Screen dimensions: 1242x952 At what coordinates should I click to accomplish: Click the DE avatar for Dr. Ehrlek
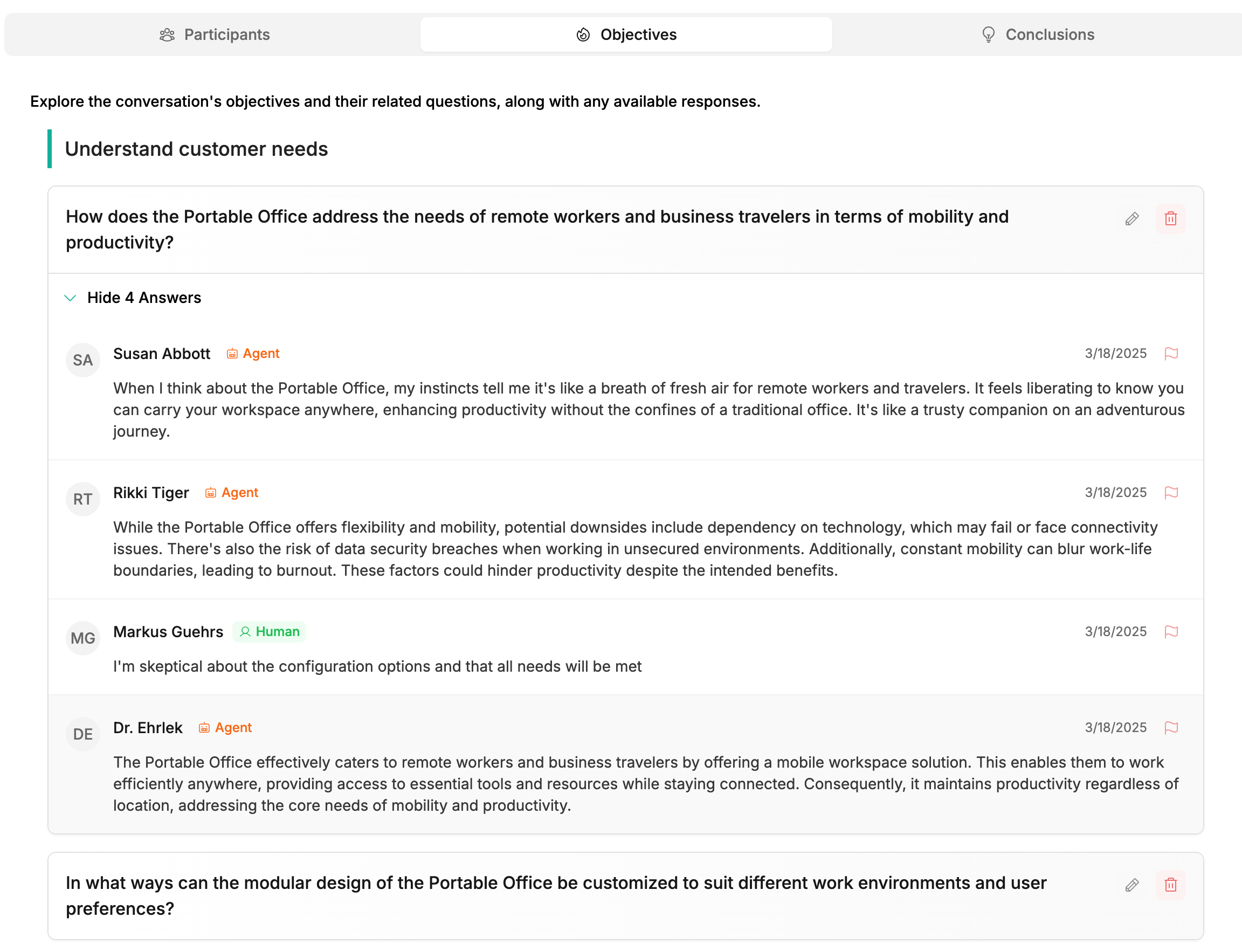tap(82, 734)
